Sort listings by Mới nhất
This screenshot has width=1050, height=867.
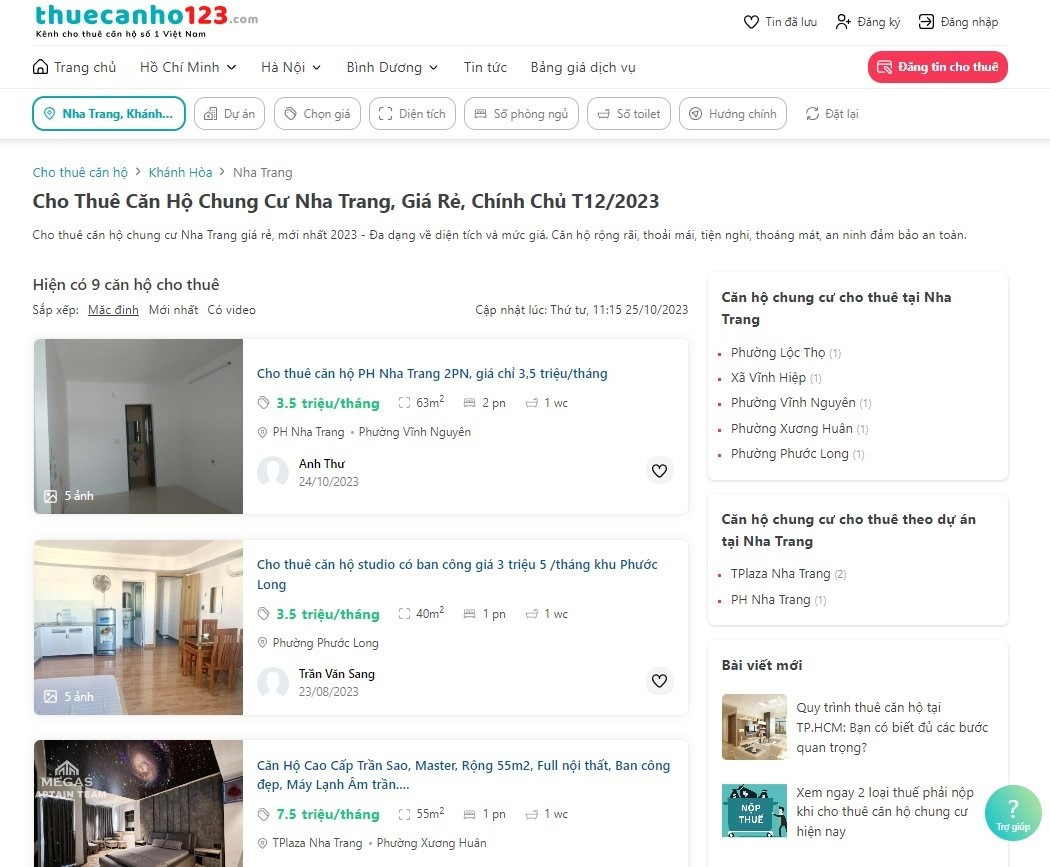pos(173,310)
